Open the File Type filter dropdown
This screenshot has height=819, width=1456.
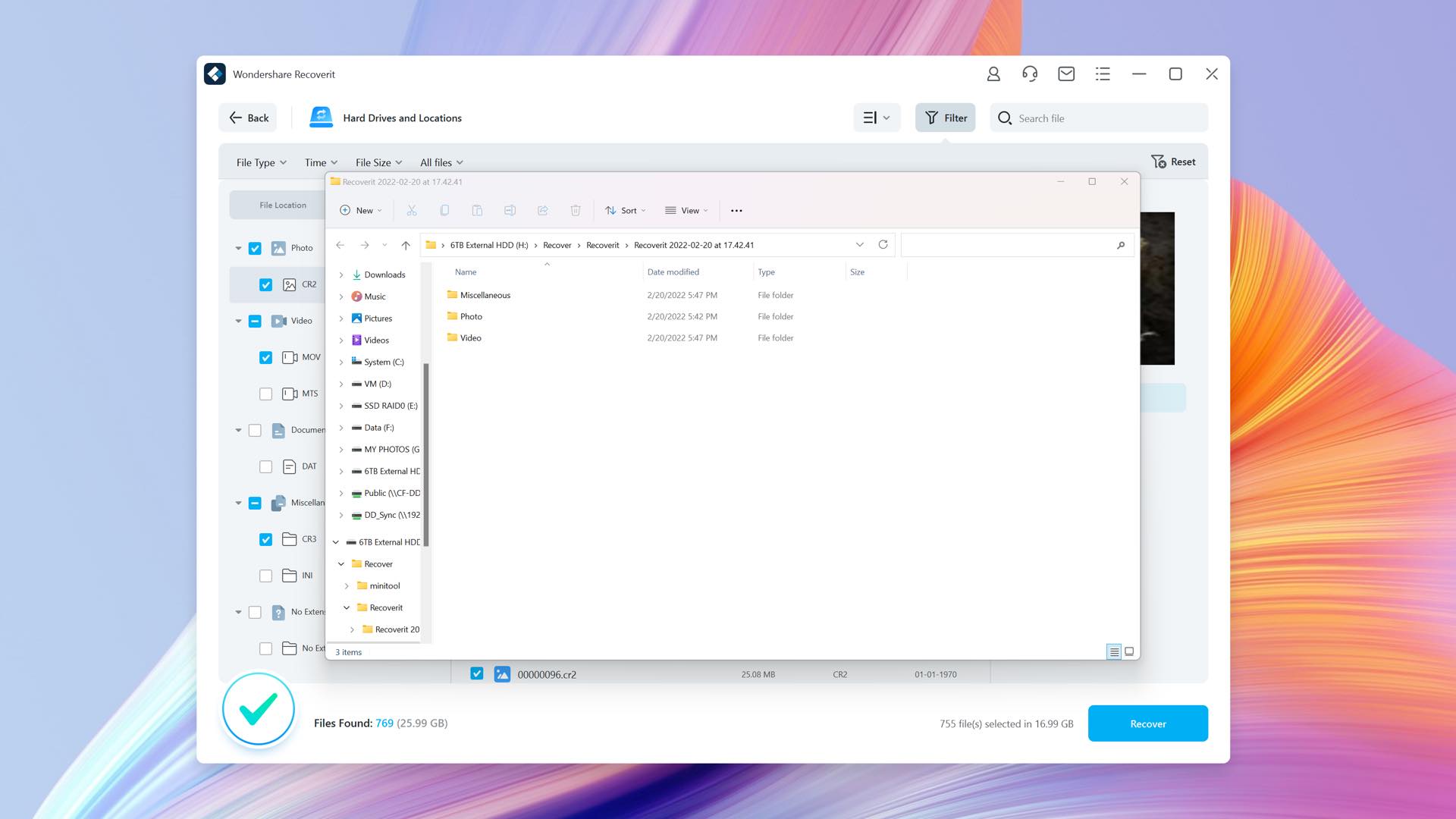pos(262,162)
